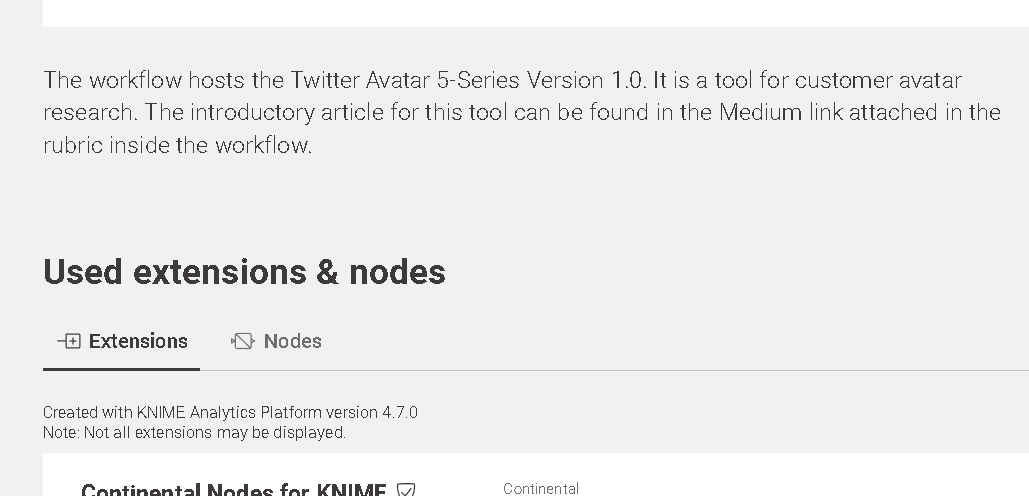Click the word Medium in the description
1029x496 pixels.
pos(761,112)
